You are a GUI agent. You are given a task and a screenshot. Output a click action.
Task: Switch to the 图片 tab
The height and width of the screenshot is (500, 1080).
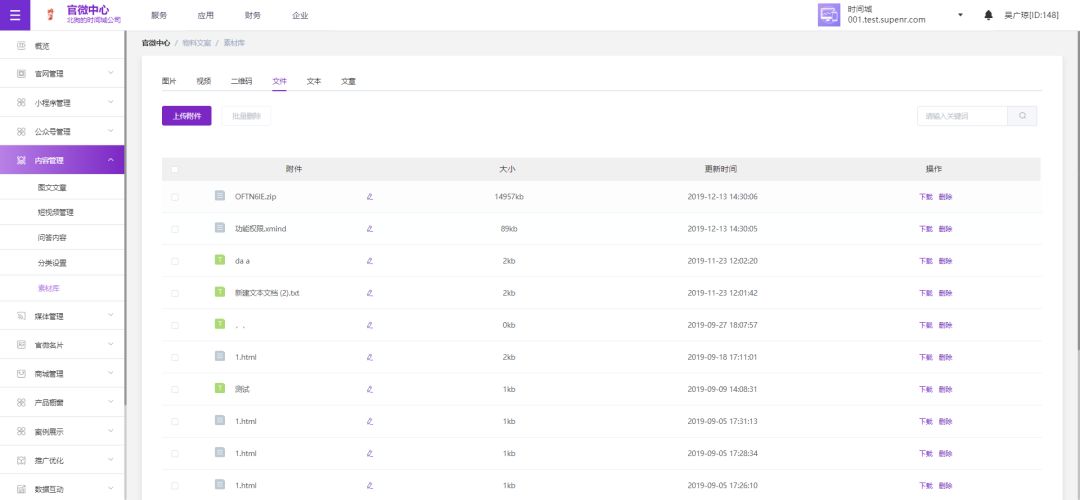169,80
